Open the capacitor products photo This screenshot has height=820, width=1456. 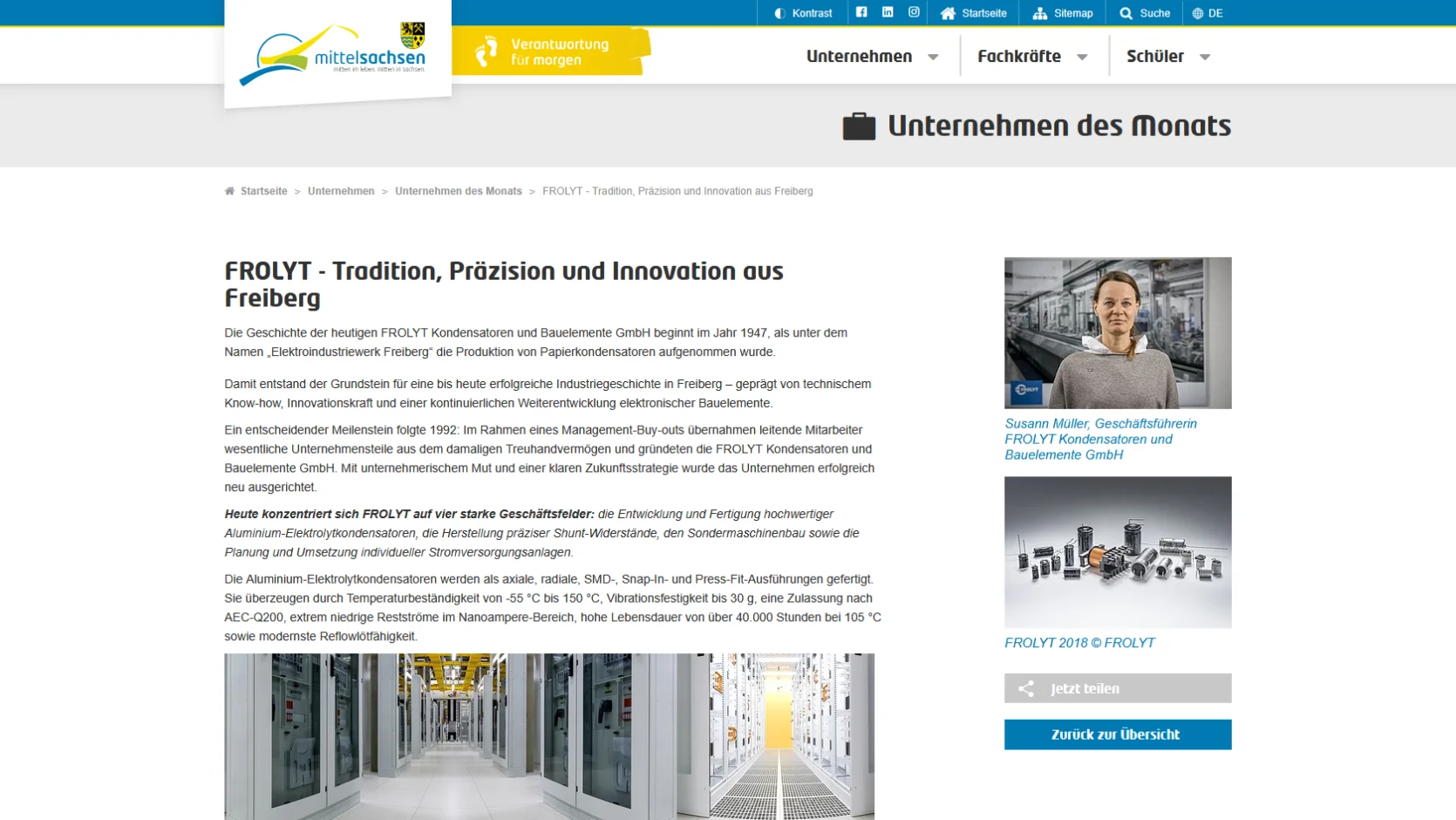pyautogui.click(x=1118, y=552)
